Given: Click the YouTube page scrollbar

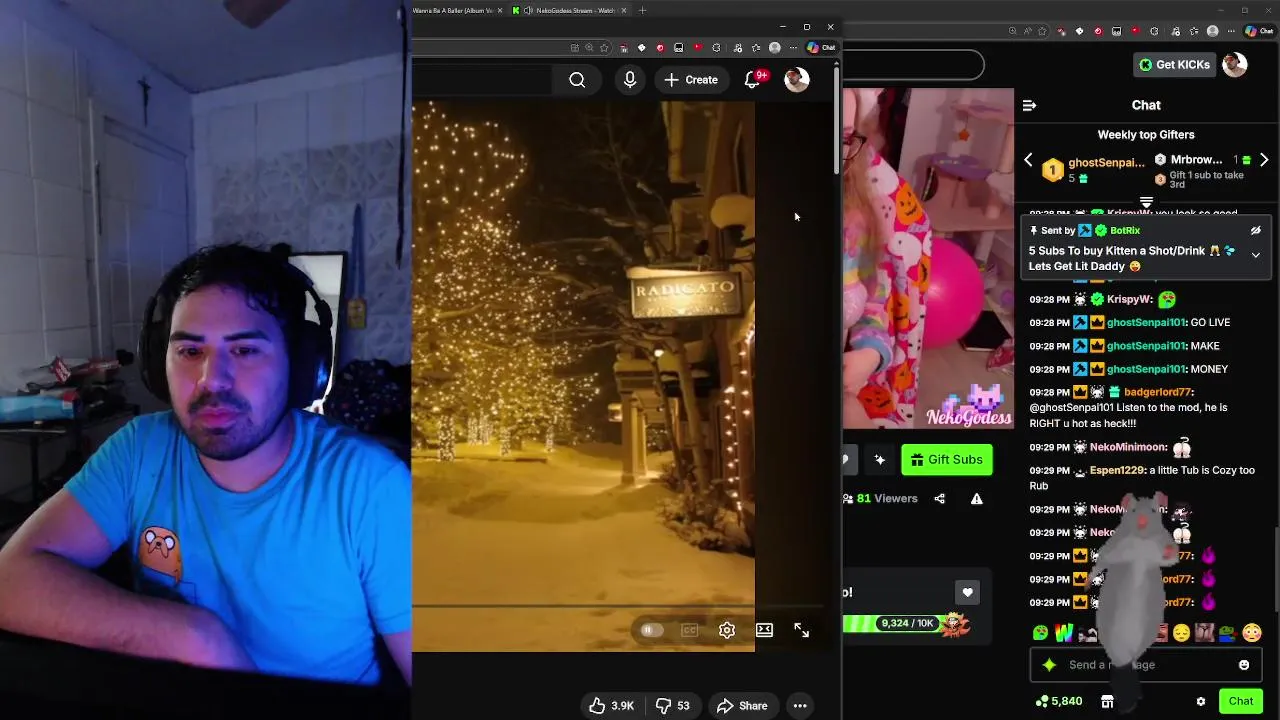Looking at the screenshot, I should 837,120.
